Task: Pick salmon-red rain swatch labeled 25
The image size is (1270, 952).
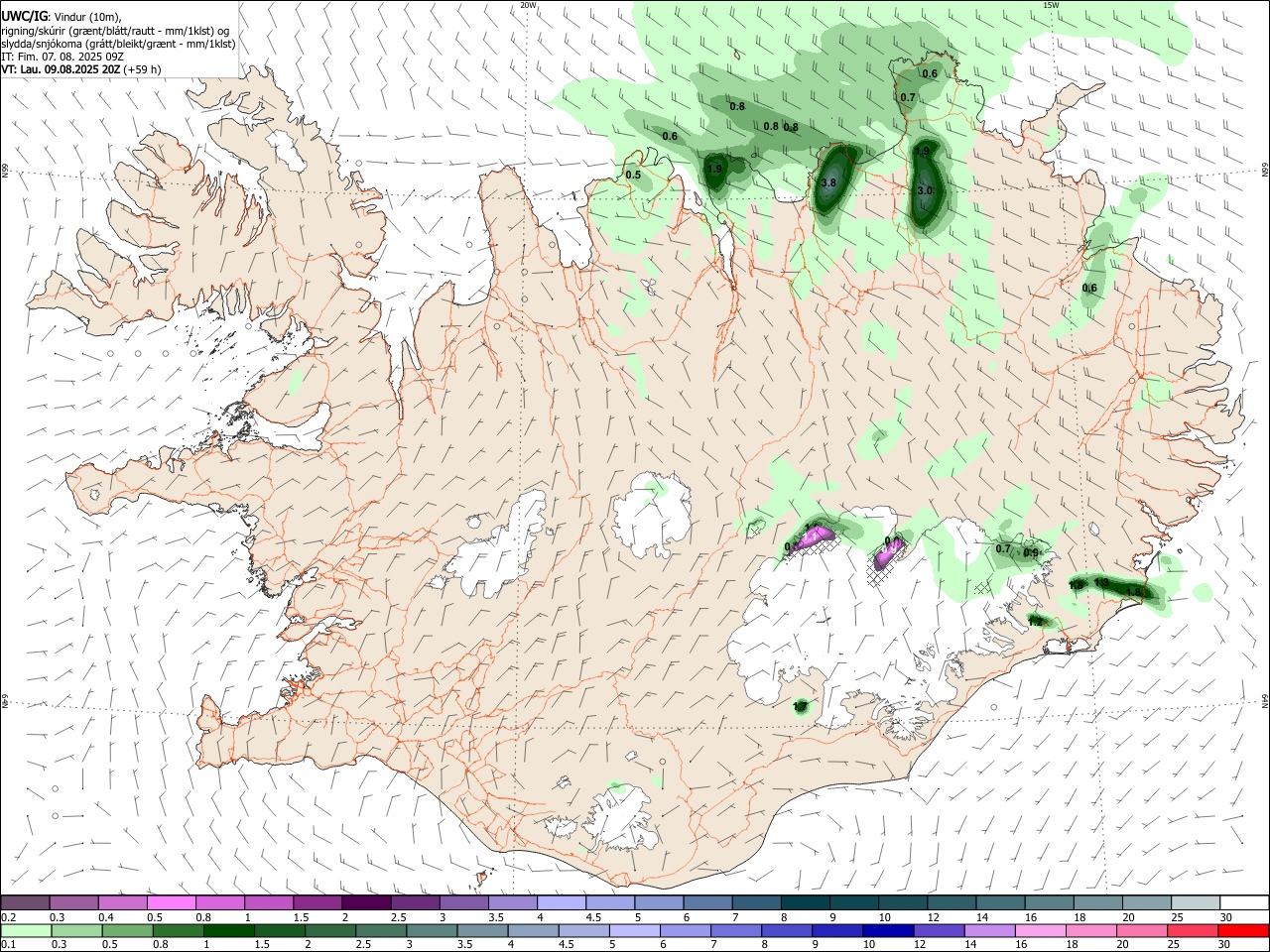Action: [1192, 931]
